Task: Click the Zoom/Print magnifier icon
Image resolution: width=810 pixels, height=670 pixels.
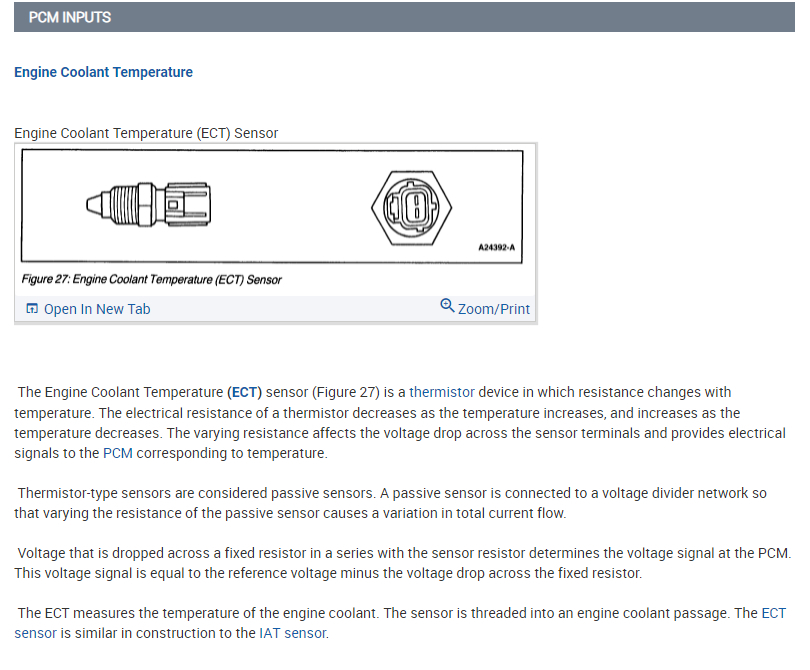Action: pyautogui.click(x=447, y=306)
